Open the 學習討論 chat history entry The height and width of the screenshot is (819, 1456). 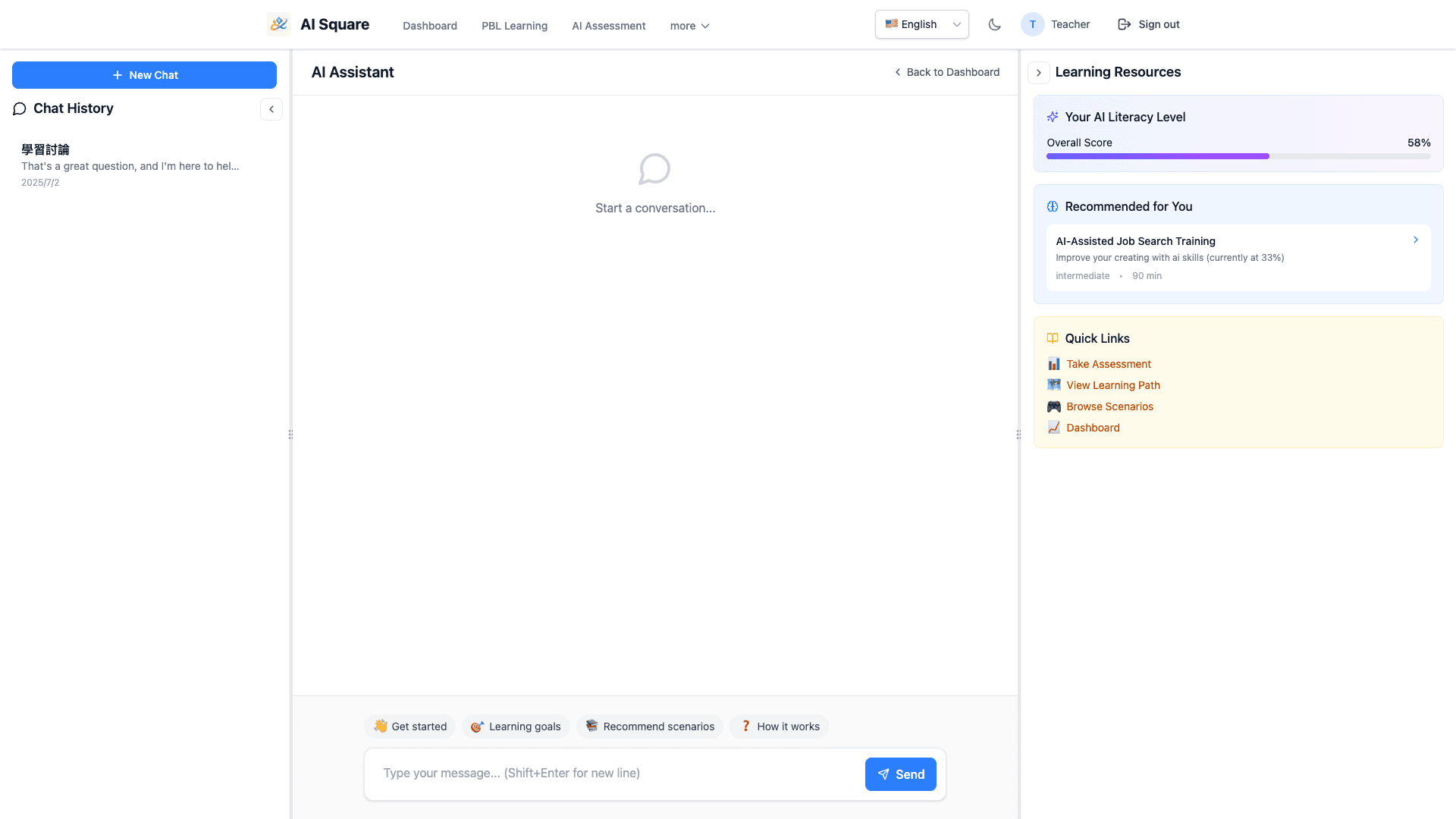tap(130, 165)
